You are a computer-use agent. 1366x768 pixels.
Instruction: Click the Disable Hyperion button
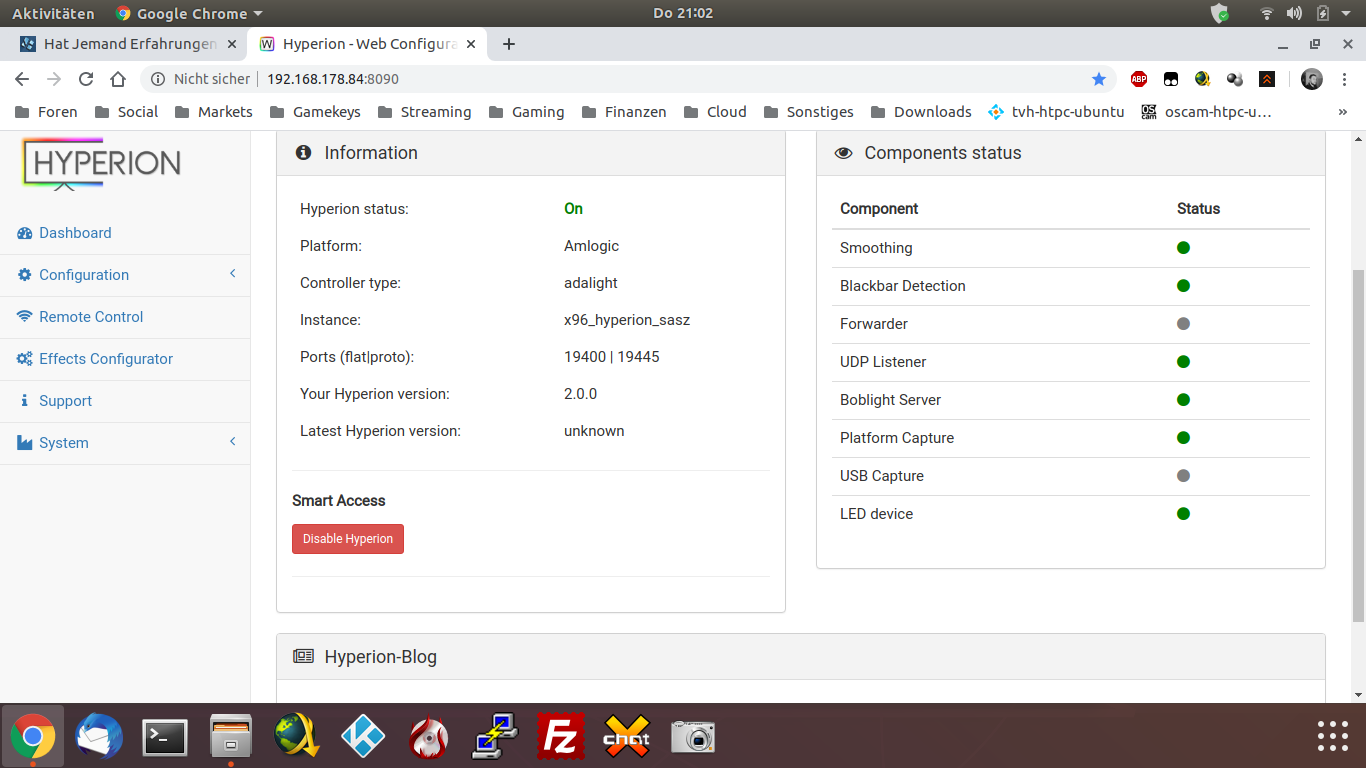(x=348, y=539)
